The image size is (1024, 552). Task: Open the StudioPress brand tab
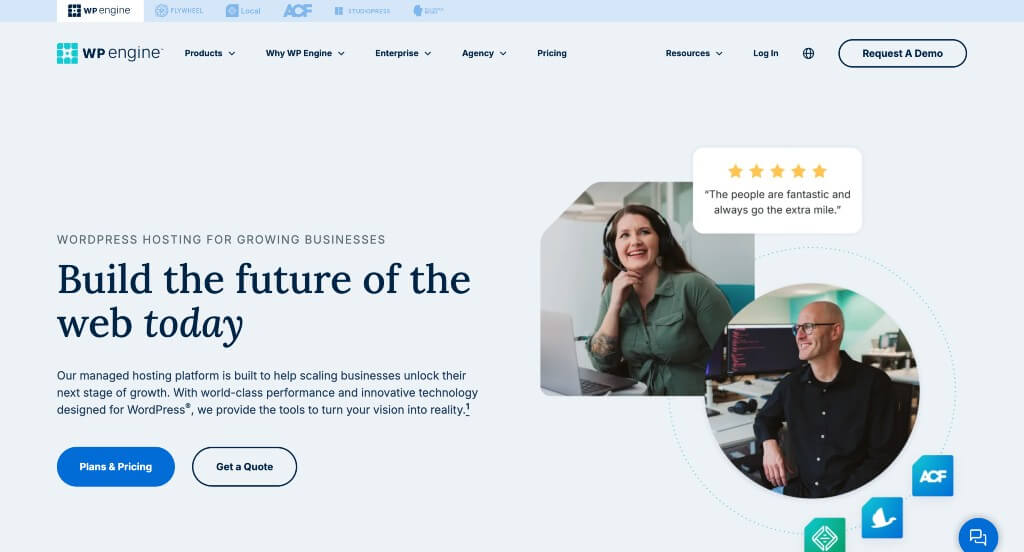pyautogui.click(x=362, y=10)
